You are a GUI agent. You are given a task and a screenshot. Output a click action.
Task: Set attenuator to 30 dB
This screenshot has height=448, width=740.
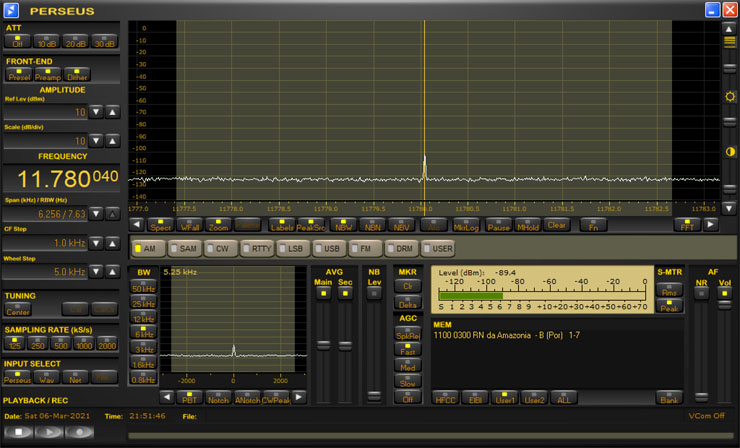click(104, 41)
